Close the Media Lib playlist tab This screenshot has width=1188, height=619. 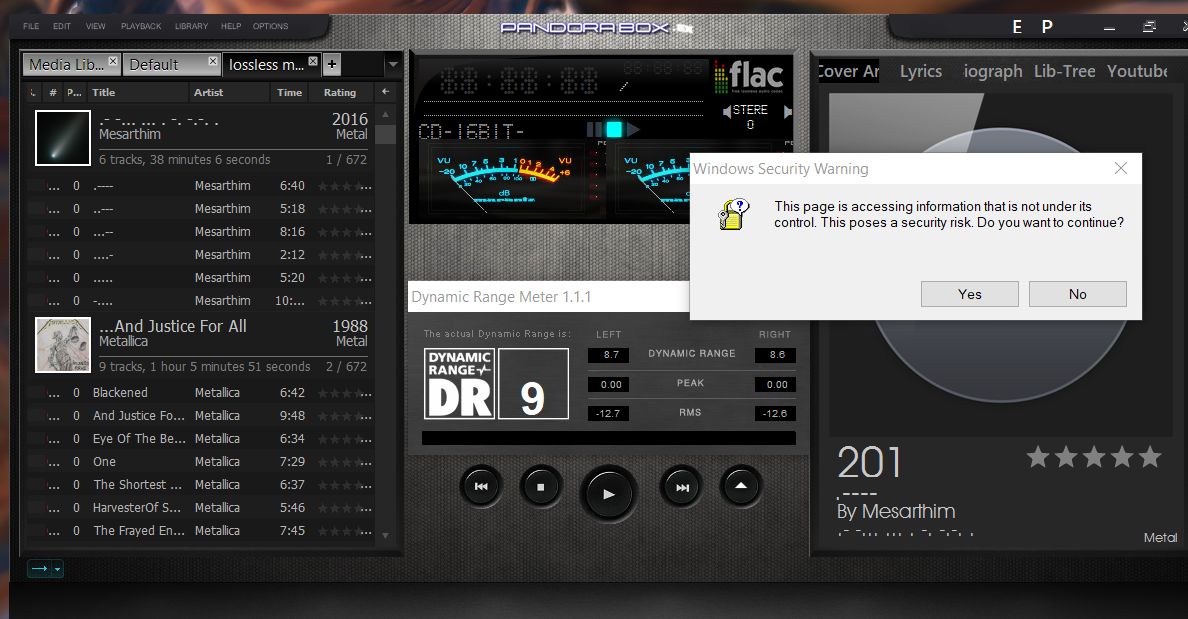click(113, 61)
